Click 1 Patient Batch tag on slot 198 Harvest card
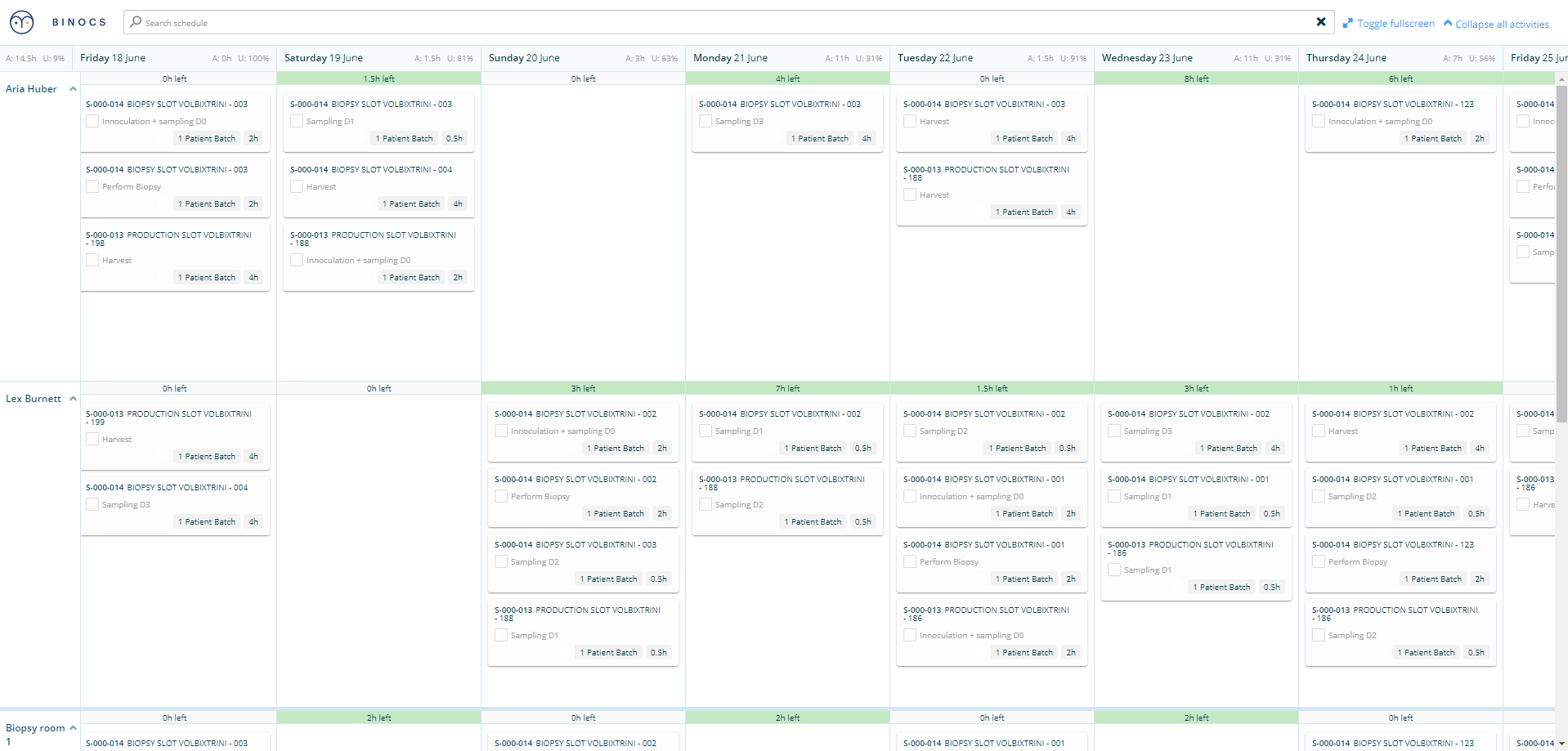 (x=206, y=278)
